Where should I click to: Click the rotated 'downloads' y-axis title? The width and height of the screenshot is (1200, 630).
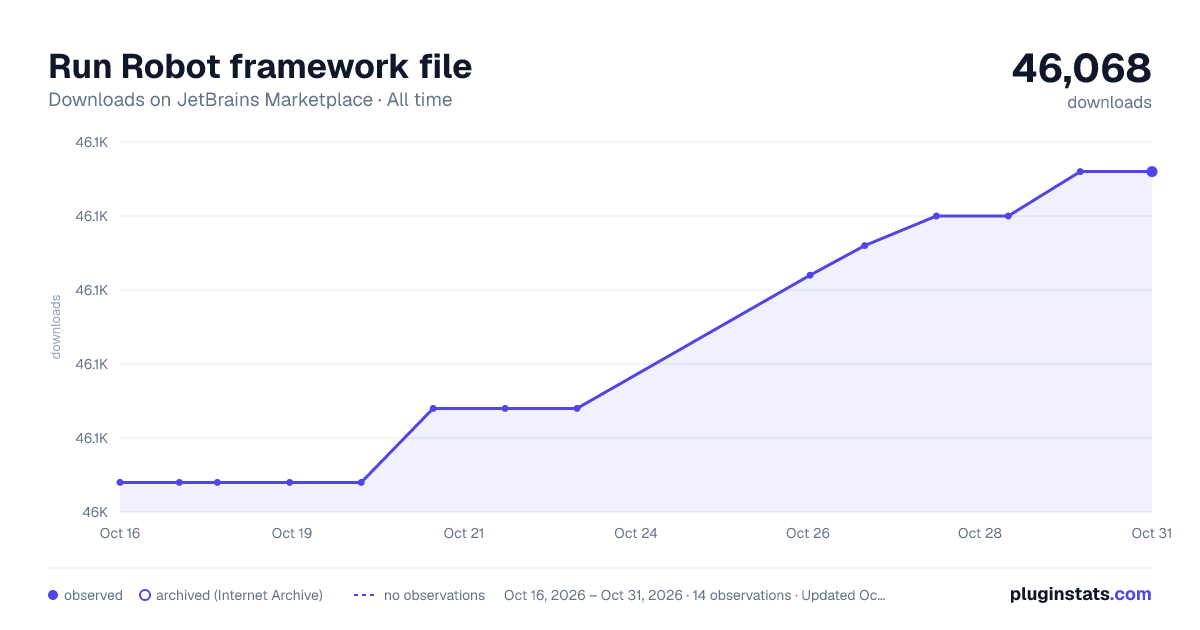56,326
